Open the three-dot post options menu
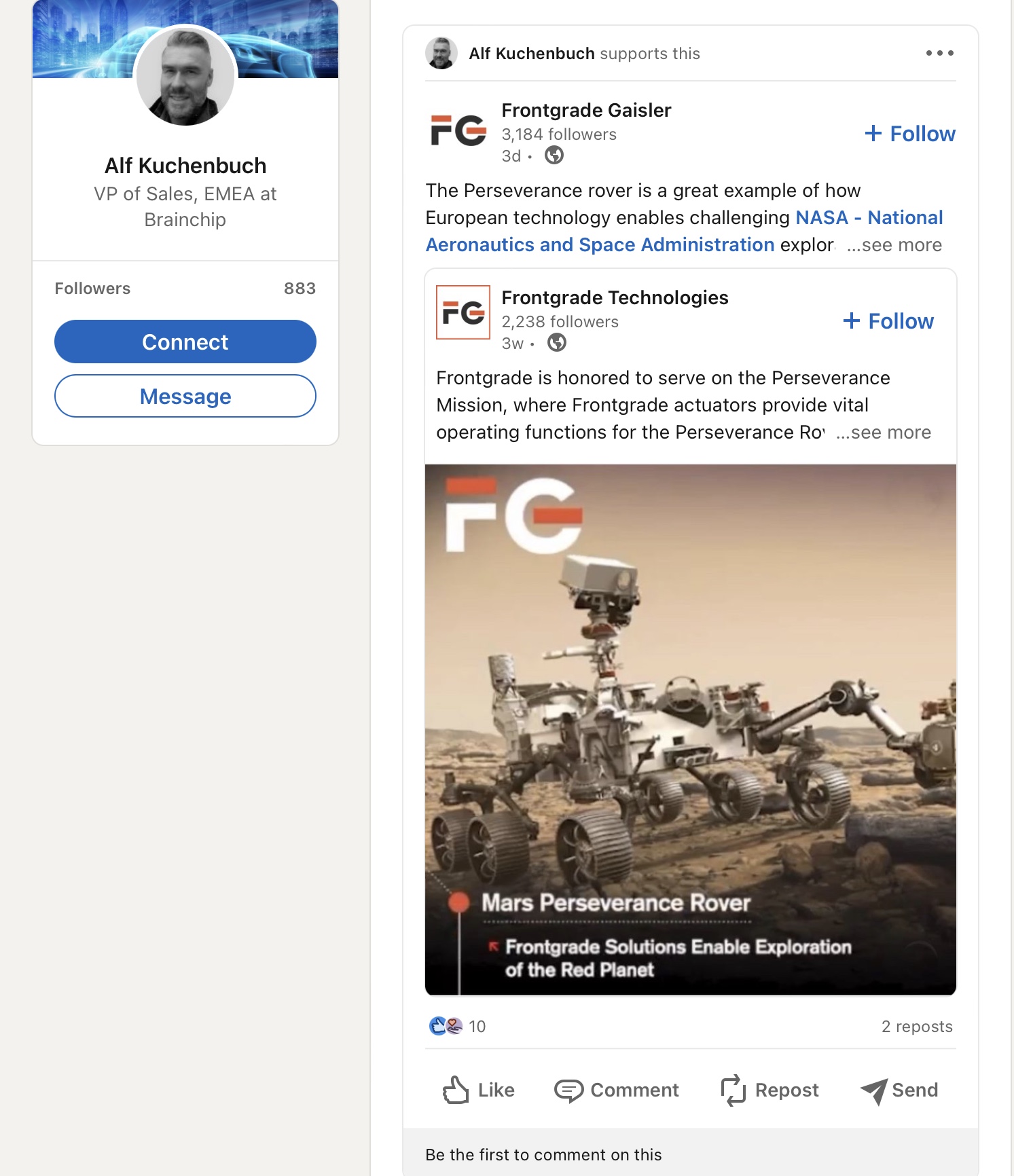Image resolution: width=1014 pixels, height=1176 pixels. (x=939, y=53)
